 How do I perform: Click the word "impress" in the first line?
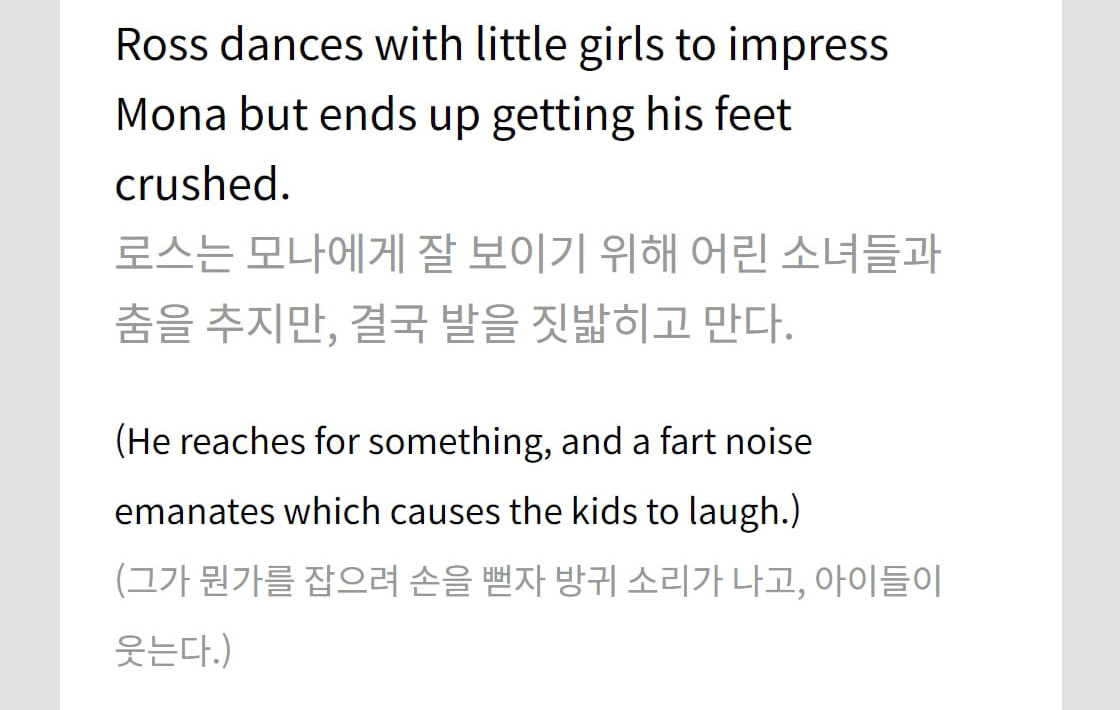point(808,47)
